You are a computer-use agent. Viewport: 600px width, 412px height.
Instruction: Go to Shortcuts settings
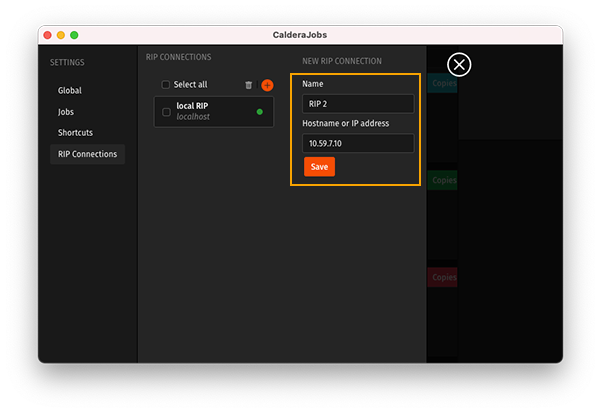tap(75, 132)
